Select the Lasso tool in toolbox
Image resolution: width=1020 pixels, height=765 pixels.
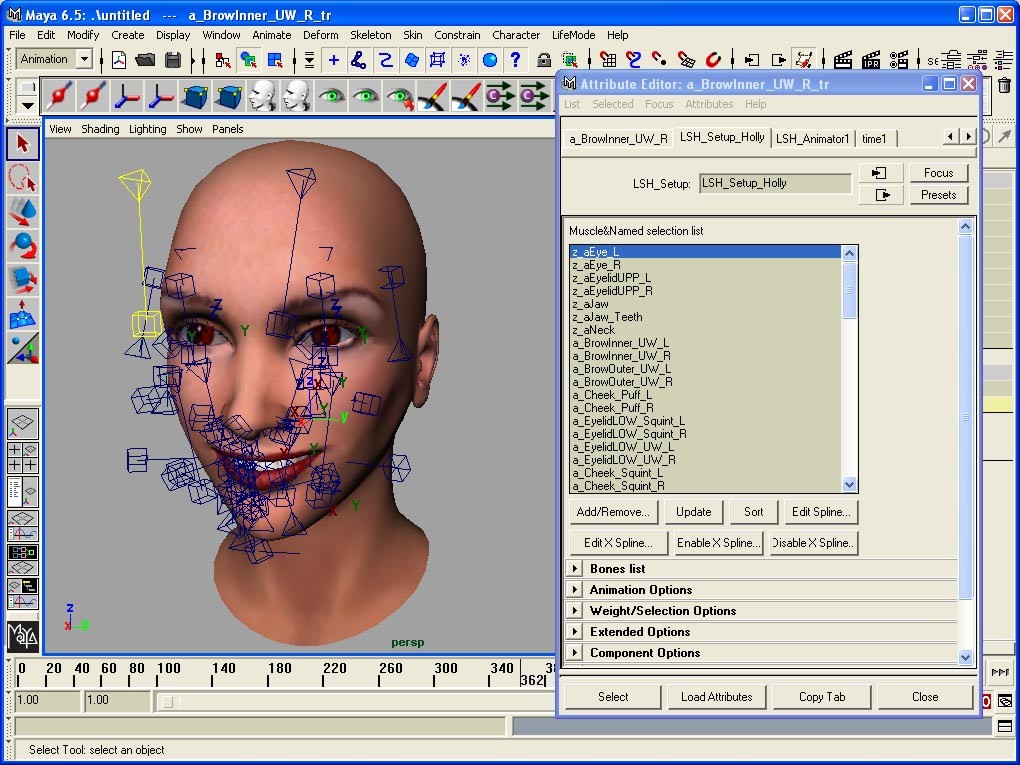[23, 178]
